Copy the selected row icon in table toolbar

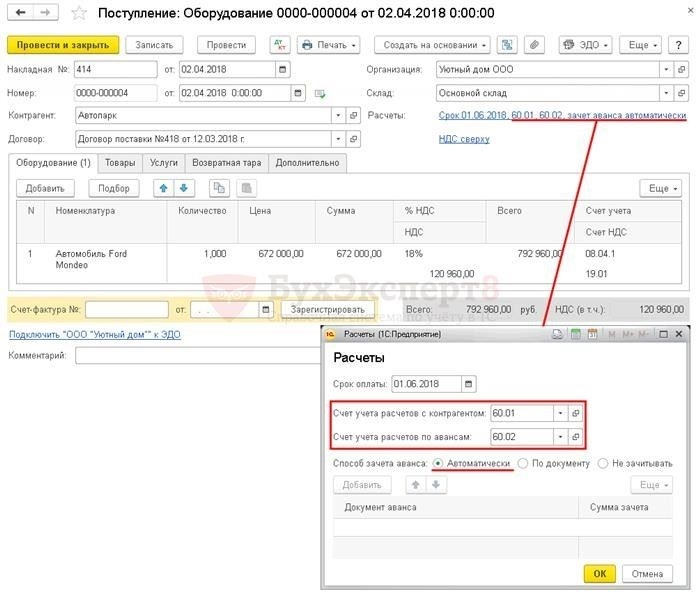click(219, 188)
